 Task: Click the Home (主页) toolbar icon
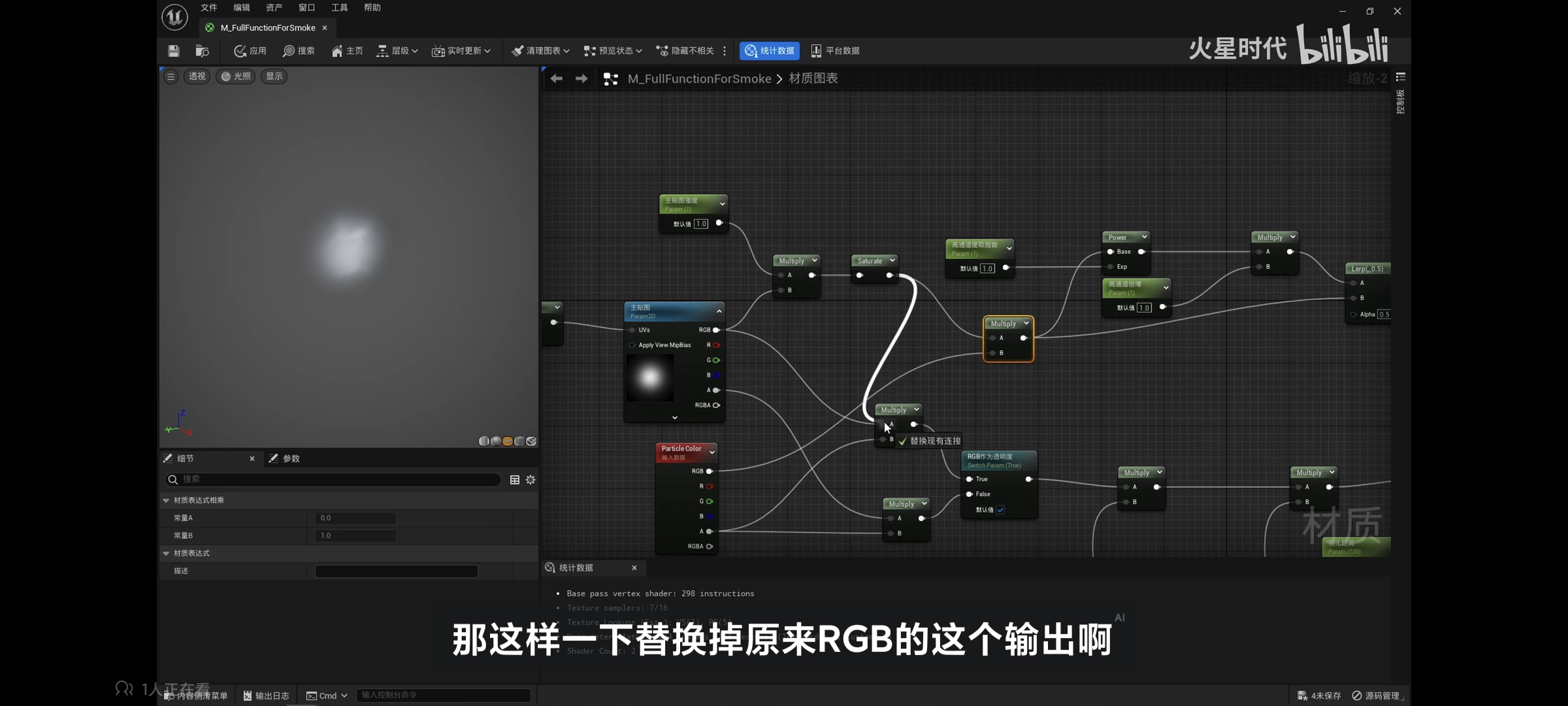(x=347, y=51)
